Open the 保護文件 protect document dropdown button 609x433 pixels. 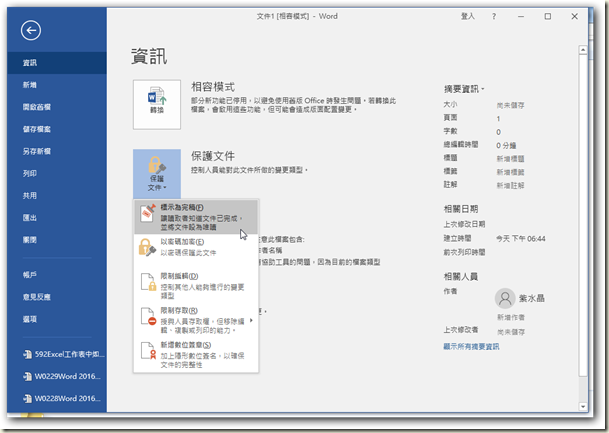pyautogui.click(x=157, y=174)
